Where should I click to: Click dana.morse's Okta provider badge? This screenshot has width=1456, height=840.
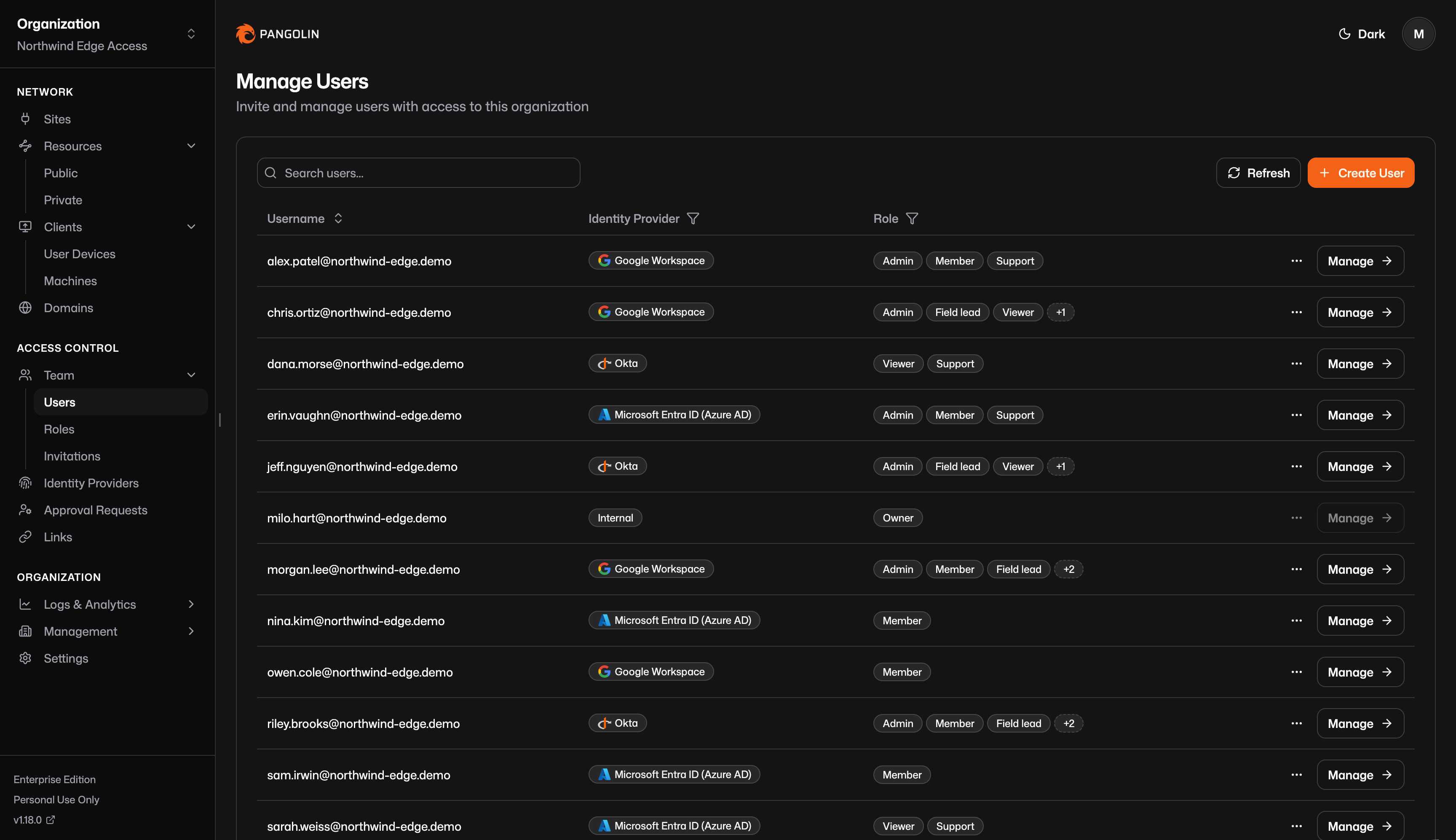[x=617, y=364]
